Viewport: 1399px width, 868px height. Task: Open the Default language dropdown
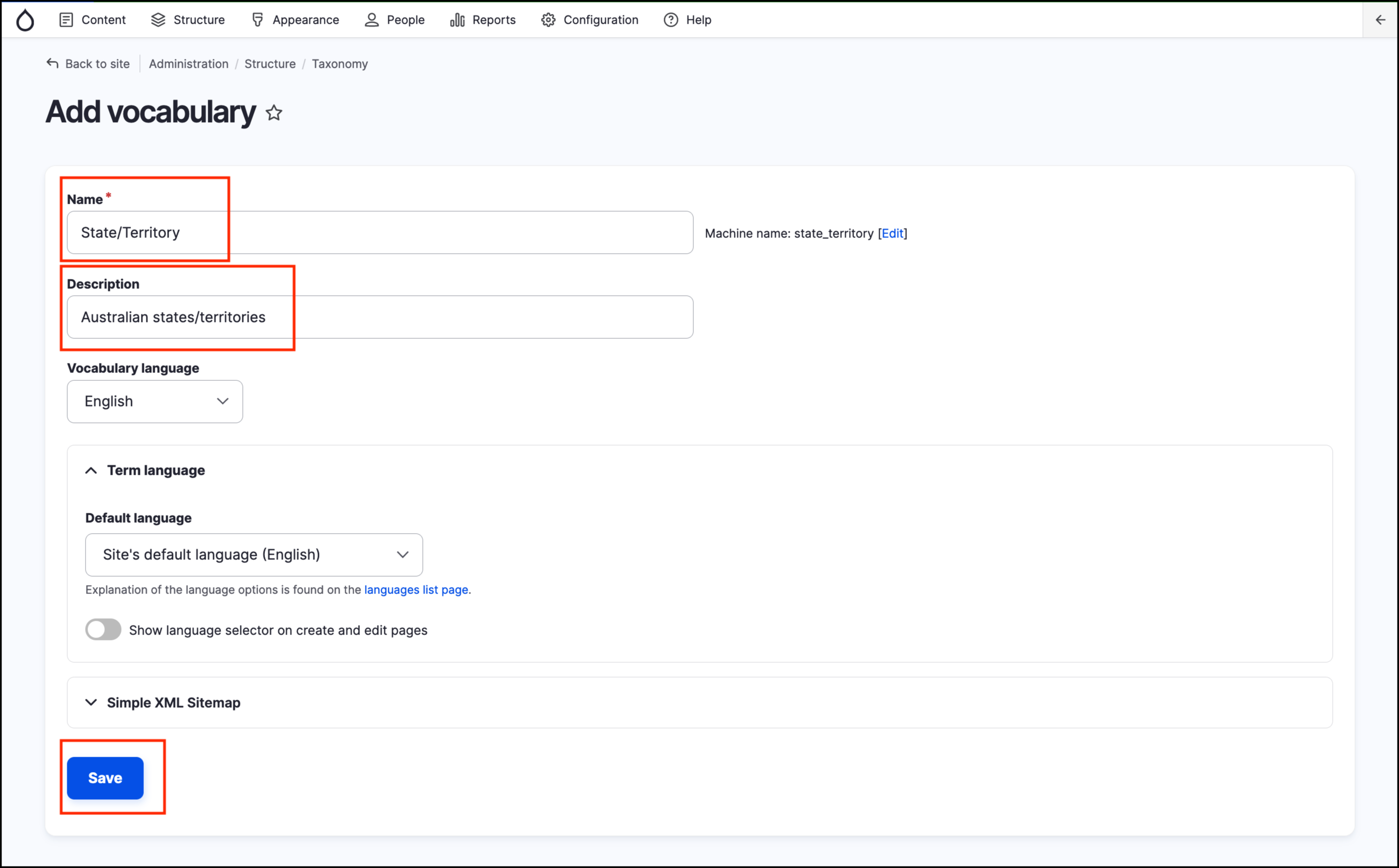pos(254,554)
